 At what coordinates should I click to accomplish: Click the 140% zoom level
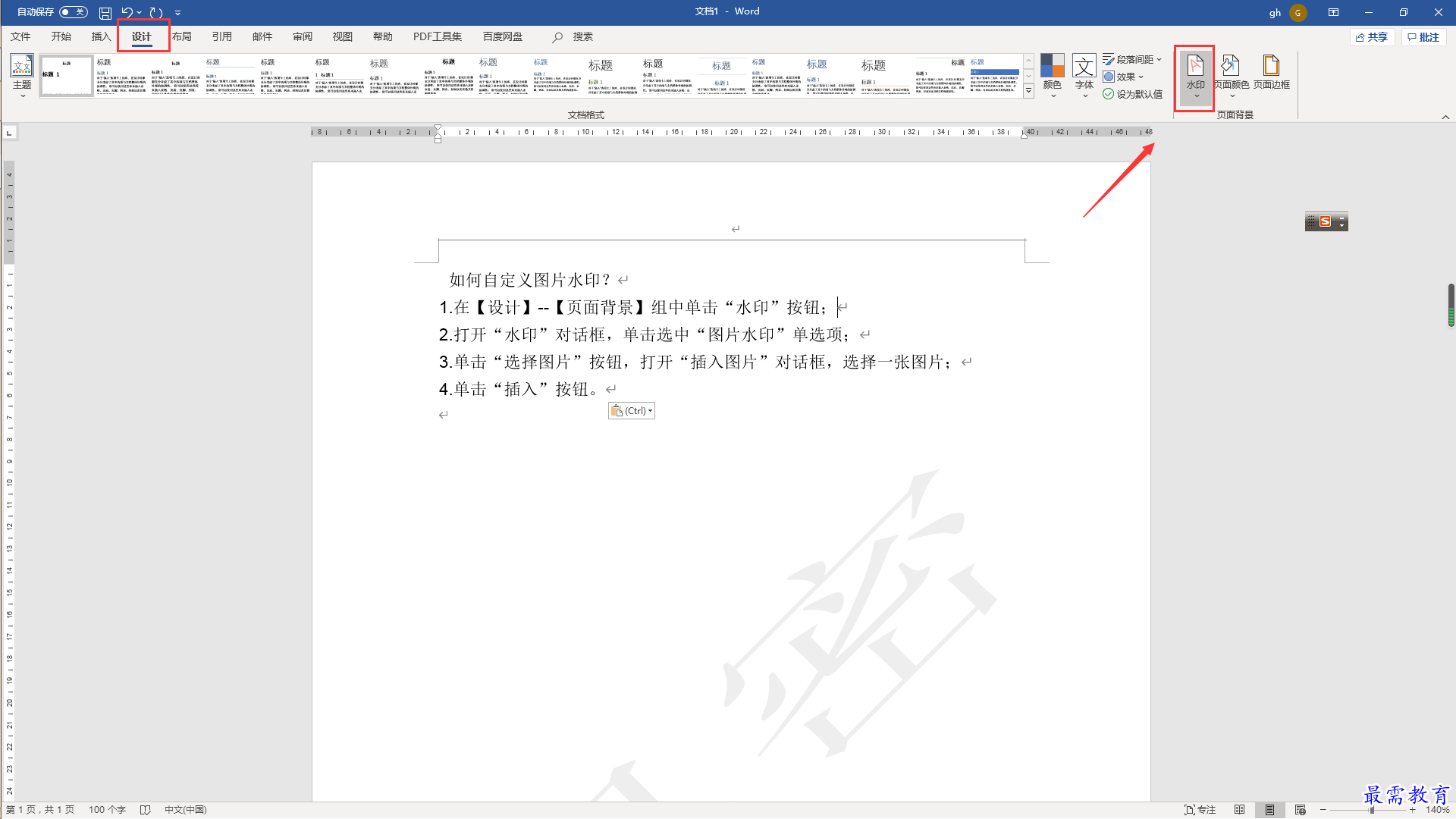click(x=1437, y=810)
